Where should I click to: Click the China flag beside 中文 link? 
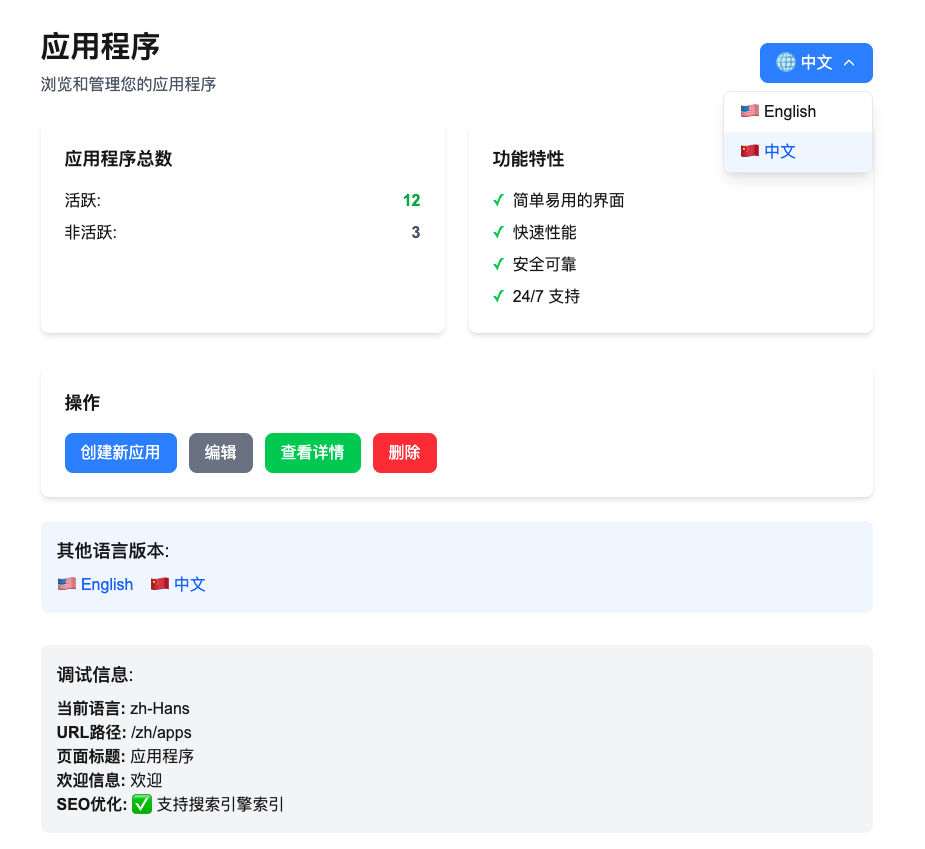tap(160, 584)
